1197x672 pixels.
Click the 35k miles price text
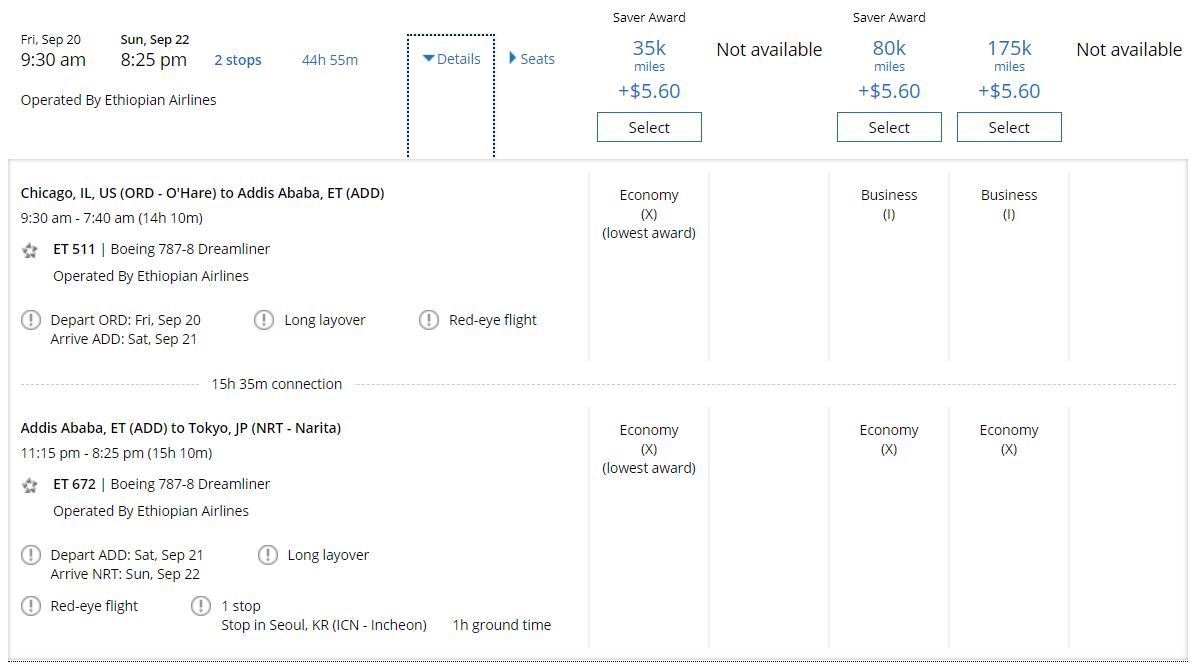pyautogui.click(x=649, y=48)
